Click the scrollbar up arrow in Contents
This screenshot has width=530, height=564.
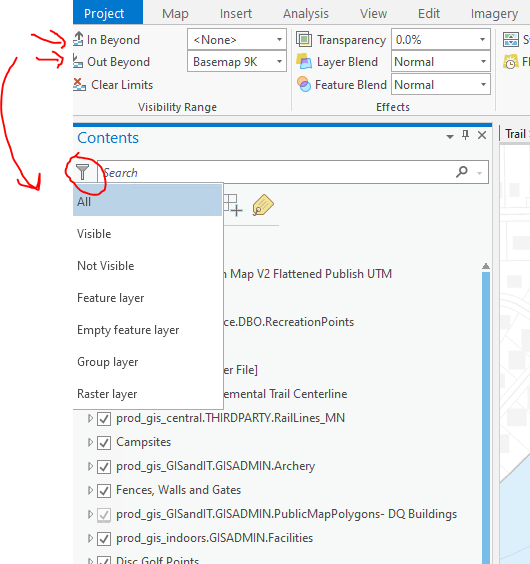(486, 266)
